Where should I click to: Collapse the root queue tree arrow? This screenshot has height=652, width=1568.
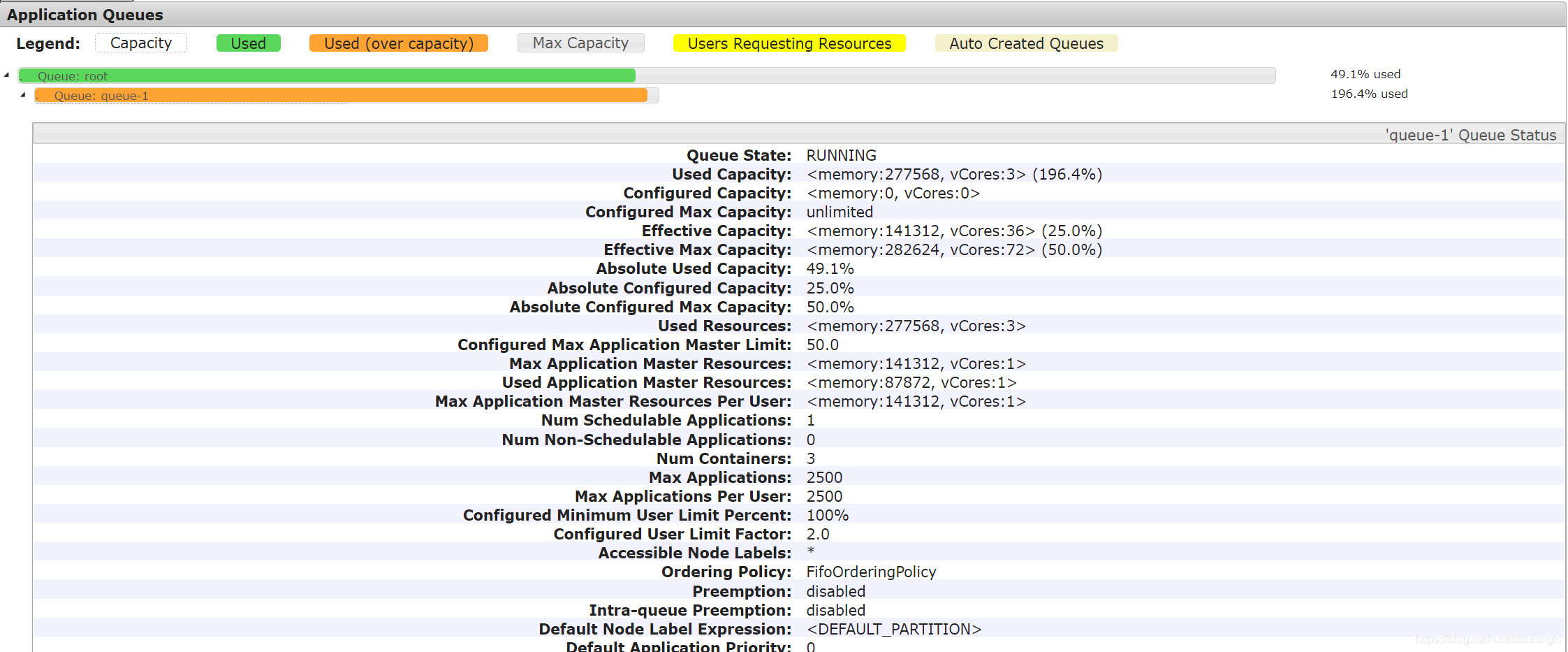(6, 75)
